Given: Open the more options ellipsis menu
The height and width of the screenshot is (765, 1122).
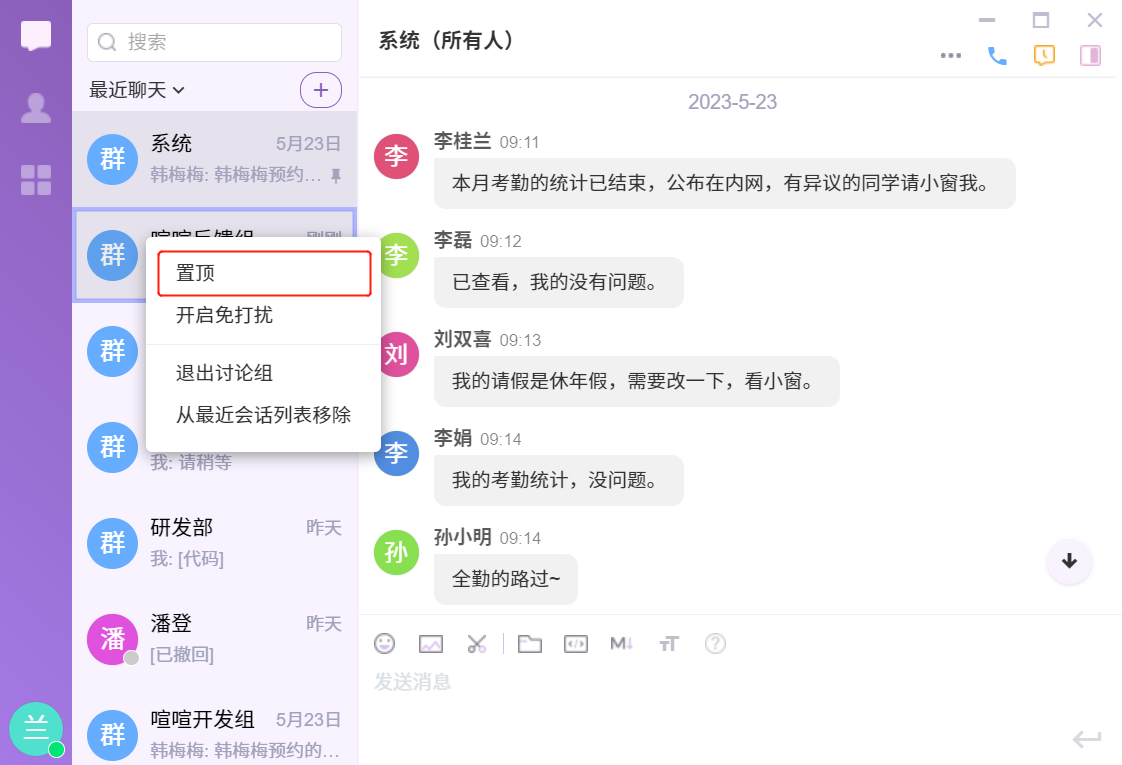Looking at the screenshot, I should [951, 56].
